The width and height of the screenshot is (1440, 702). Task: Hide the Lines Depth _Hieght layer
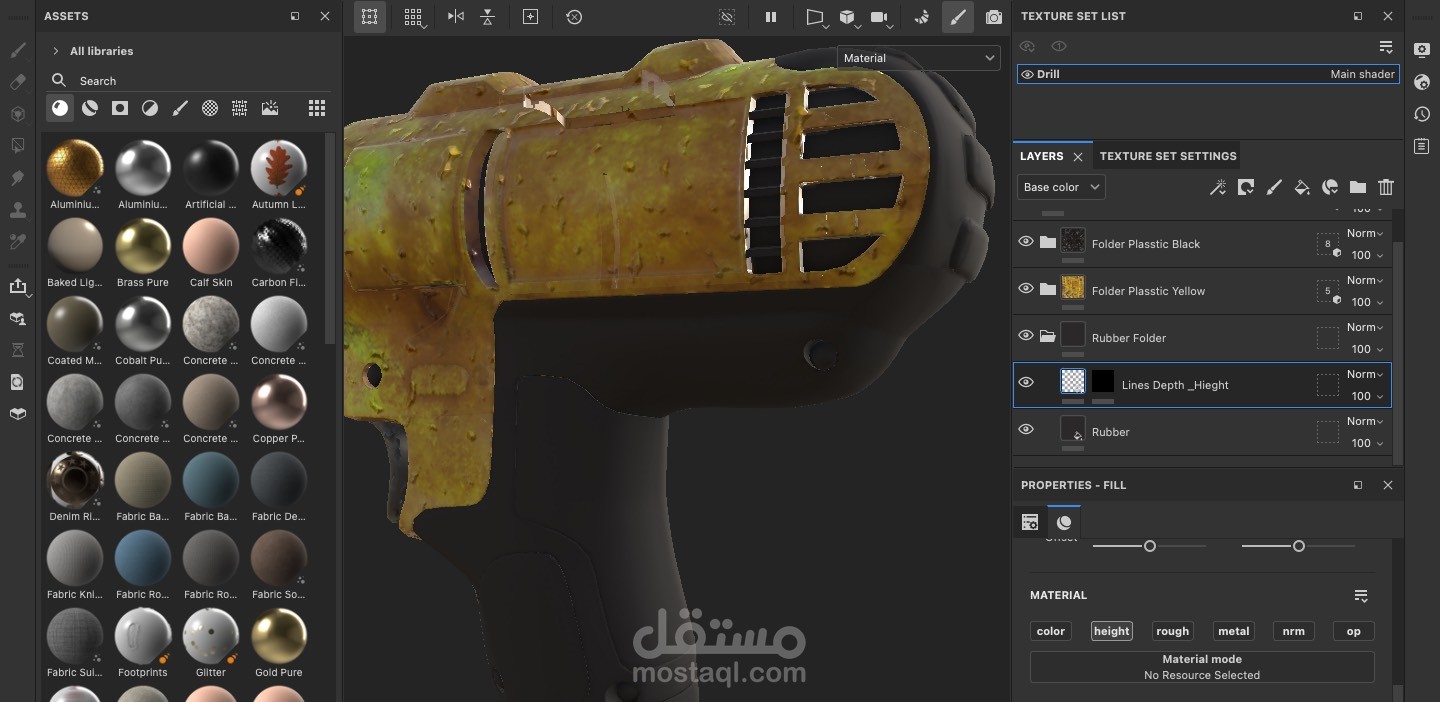click(1026, 383)
